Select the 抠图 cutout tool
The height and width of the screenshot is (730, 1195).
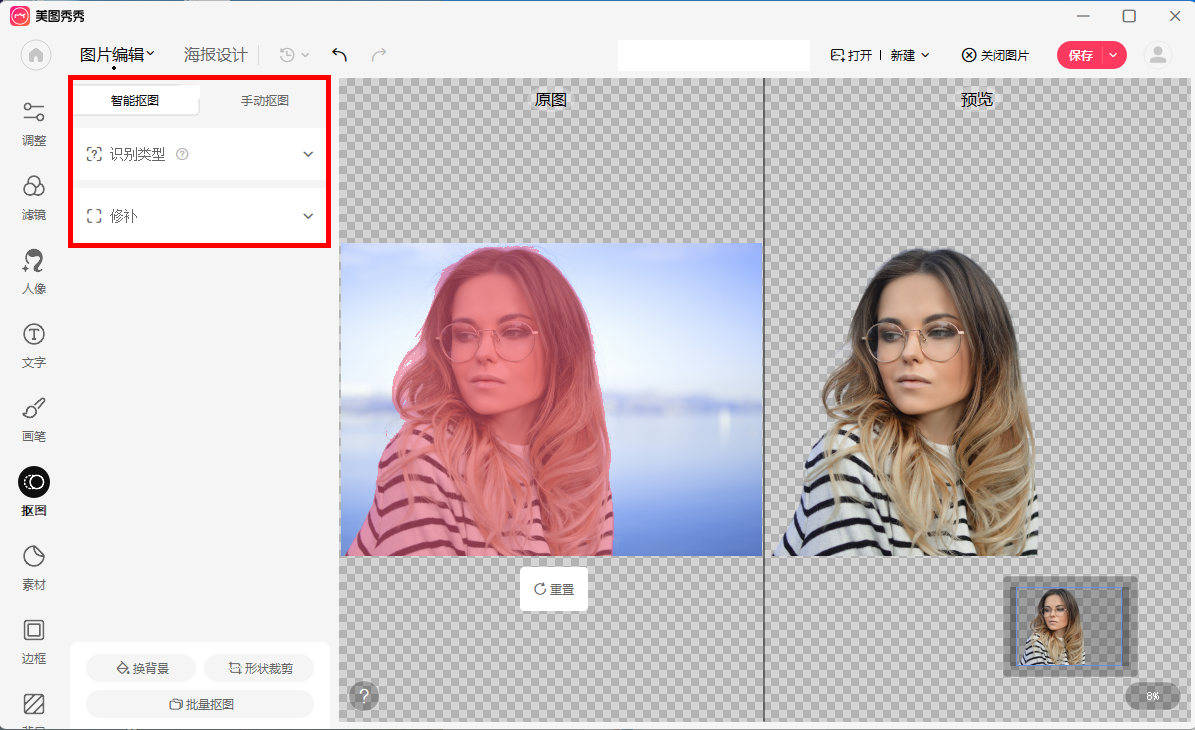34,492
